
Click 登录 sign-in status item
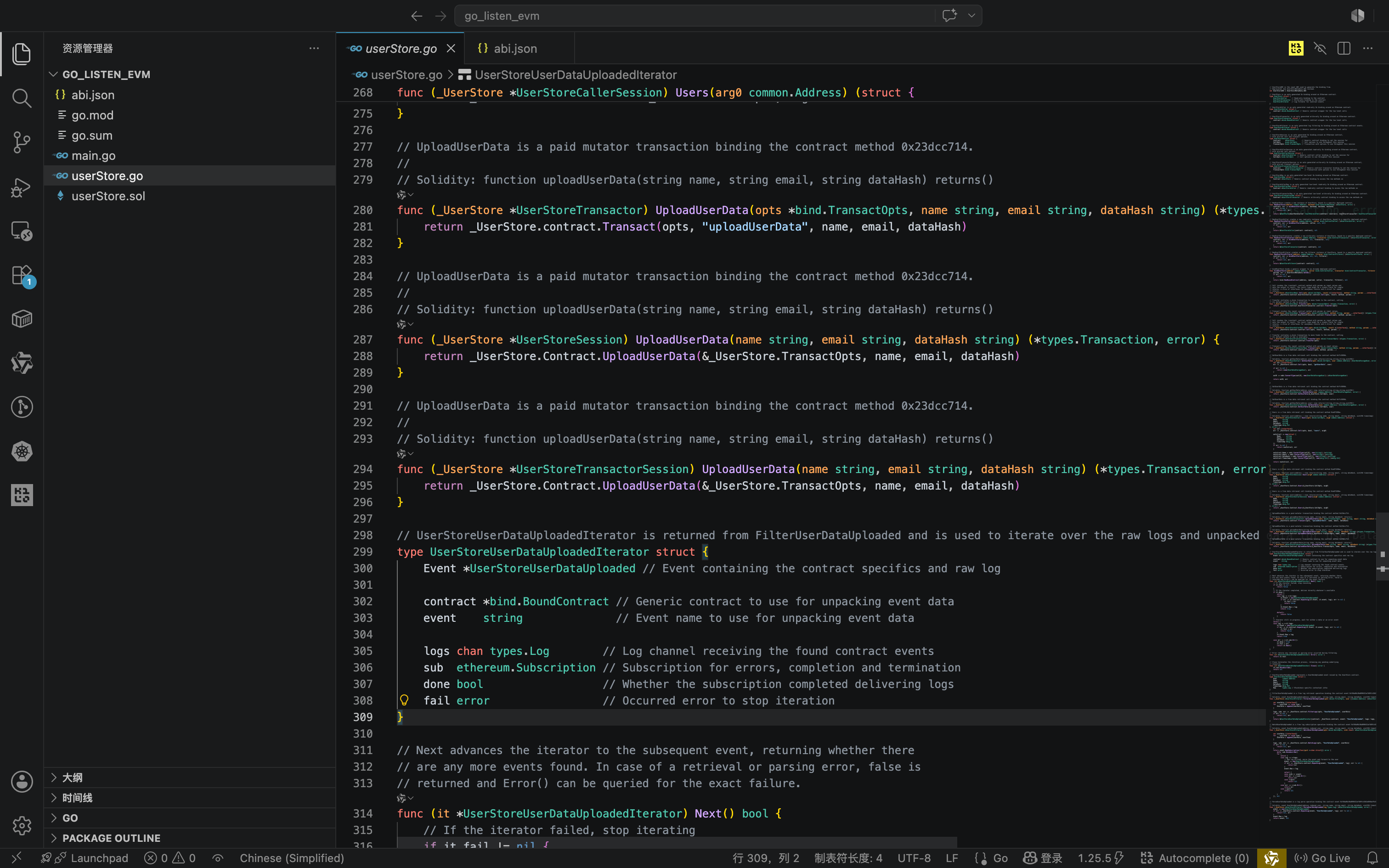coord(1042,858)
